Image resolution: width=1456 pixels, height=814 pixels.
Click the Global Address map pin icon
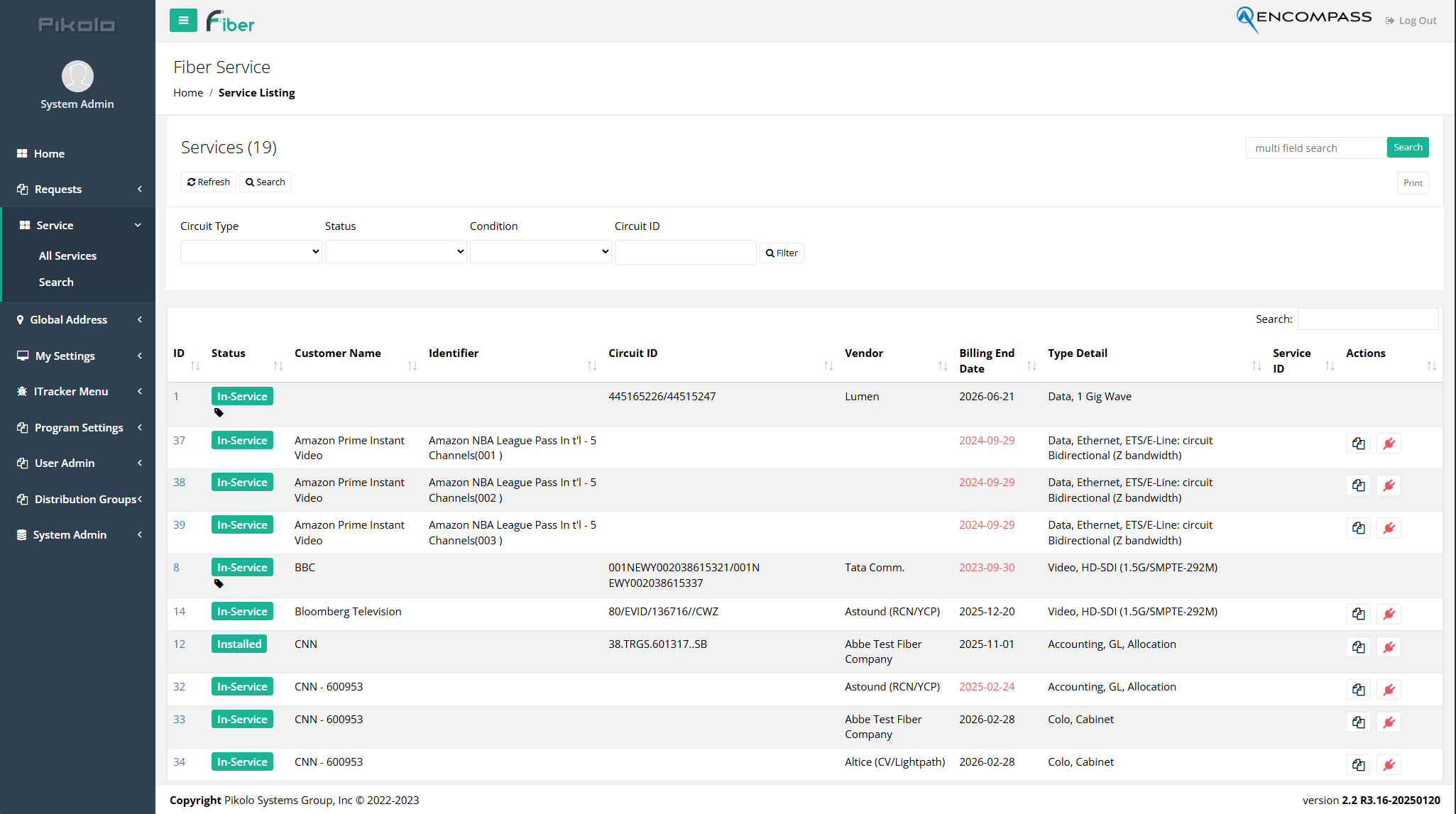point(21,319)
